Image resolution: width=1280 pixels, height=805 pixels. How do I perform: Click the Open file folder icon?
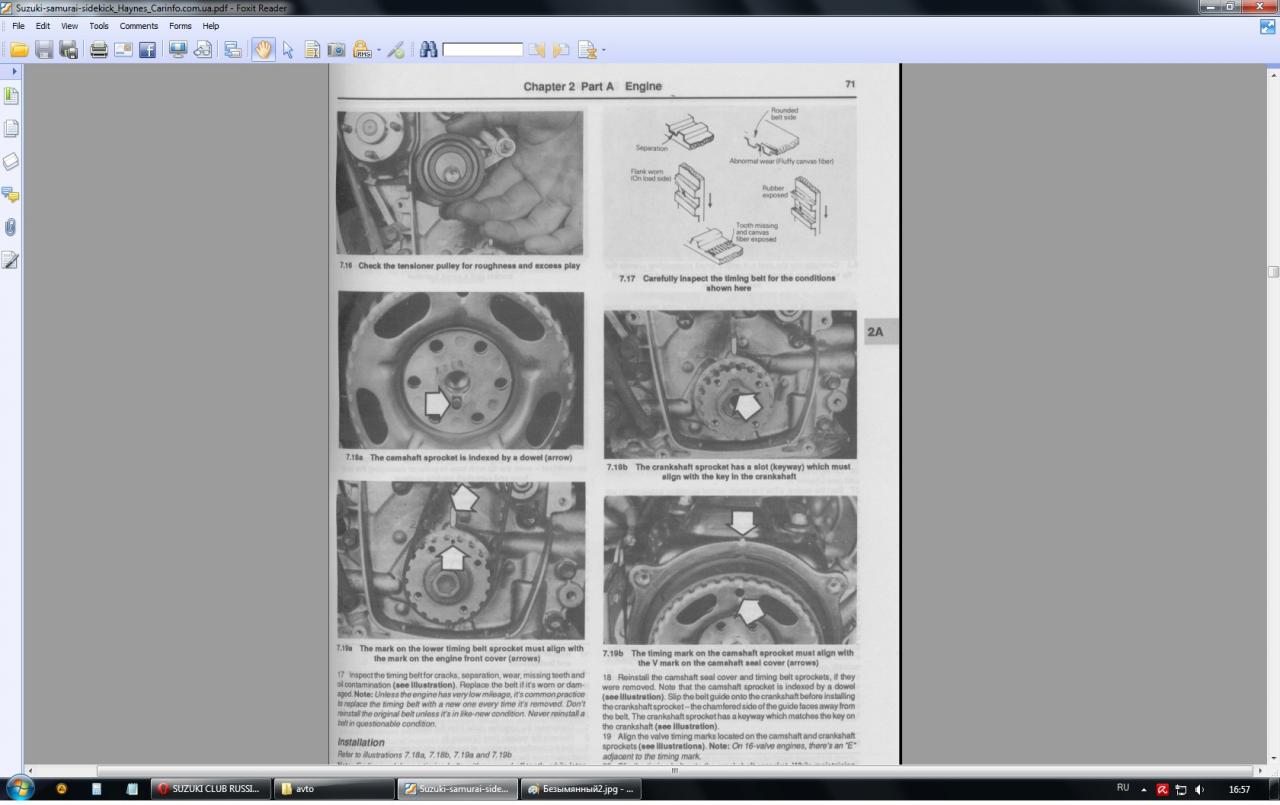[19, 49]
